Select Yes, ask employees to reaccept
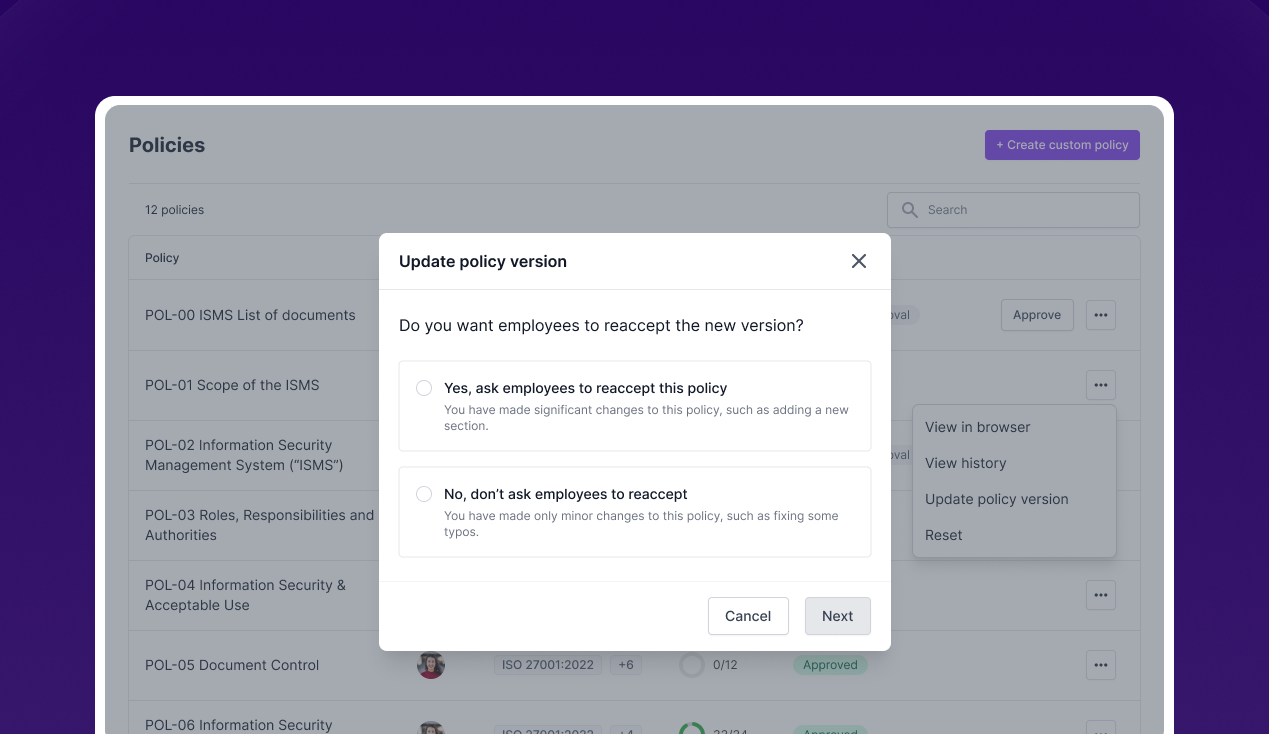 pos(424,388)
